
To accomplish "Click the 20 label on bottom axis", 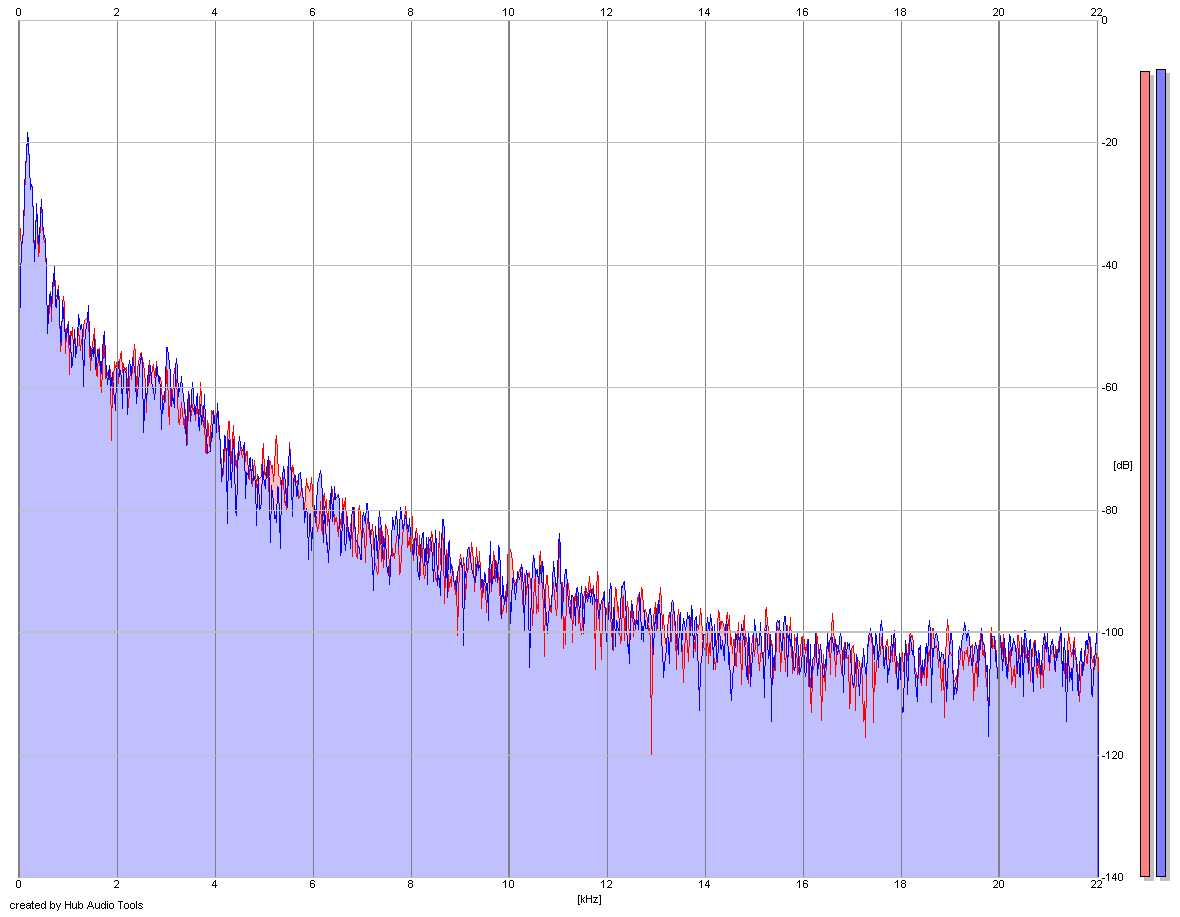I will [x=999, y=885].
